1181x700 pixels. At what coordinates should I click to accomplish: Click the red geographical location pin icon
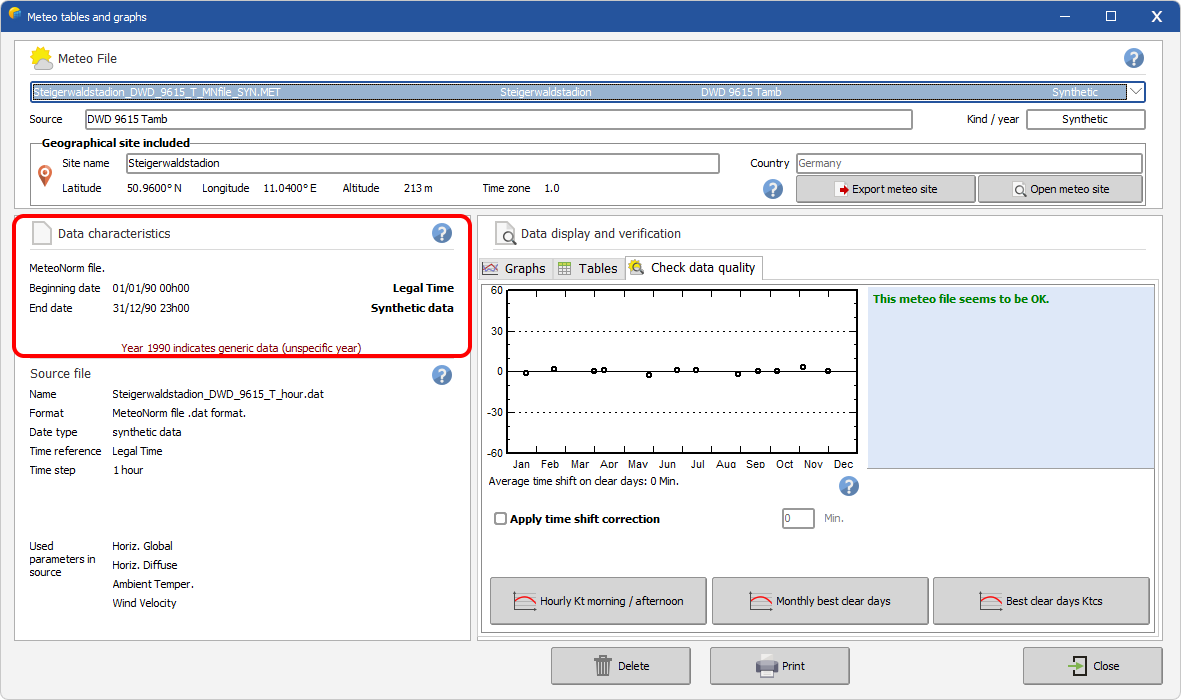click(x=45, y=176)
